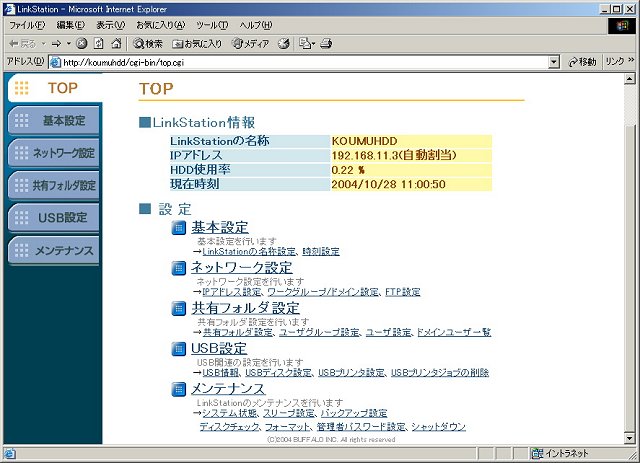Expand the リンク links bar chevron
640x463 pixels.
(x=631, y=60)
